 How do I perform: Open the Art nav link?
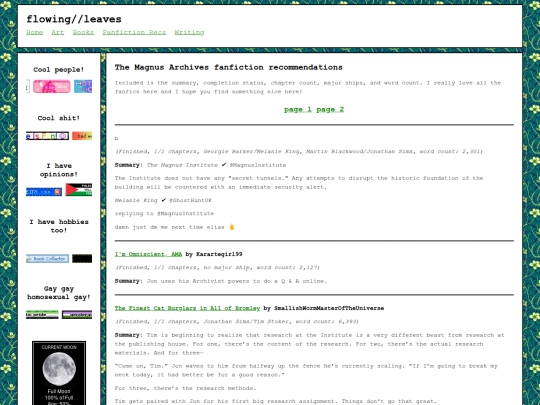pyautogui.click(x=58, y=32)
